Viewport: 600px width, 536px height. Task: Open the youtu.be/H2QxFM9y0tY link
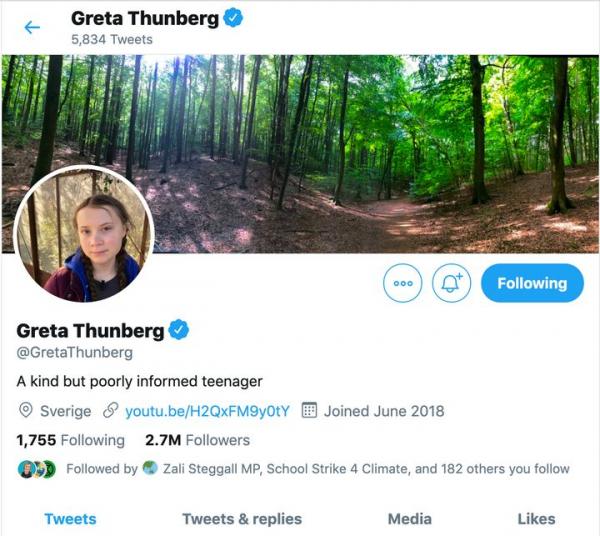click(207, 411)
